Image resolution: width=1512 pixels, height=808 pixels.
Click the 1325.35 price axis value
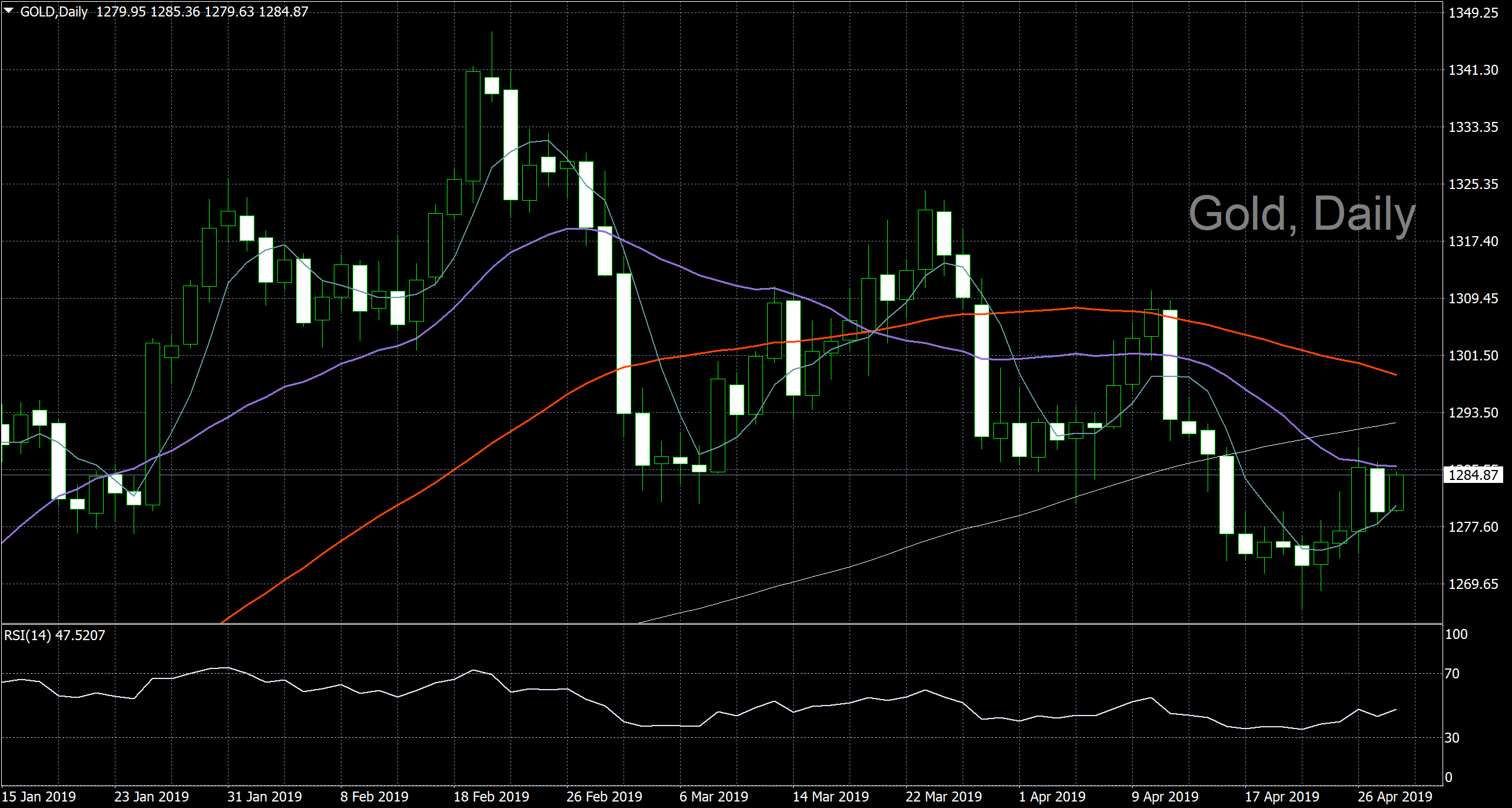tap(1473, 184)
